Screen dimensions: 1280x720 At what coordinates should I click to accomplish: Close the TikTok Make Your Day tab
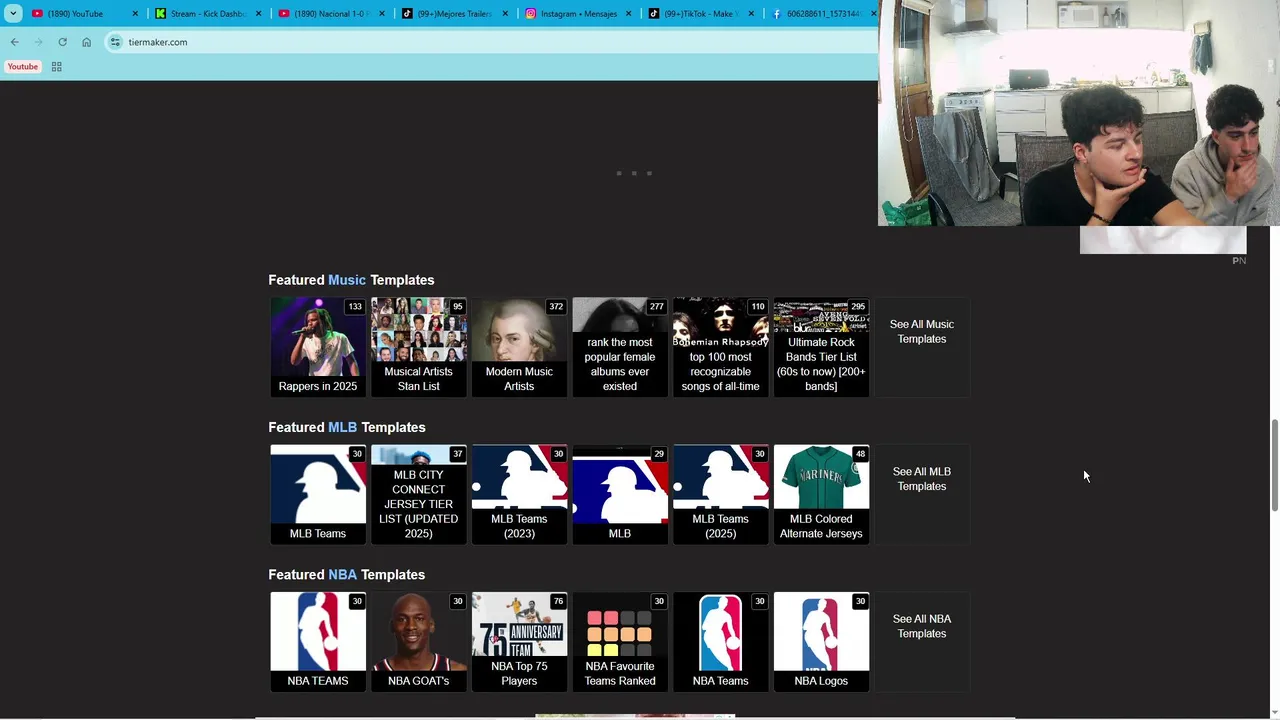(x=751, y=14)
